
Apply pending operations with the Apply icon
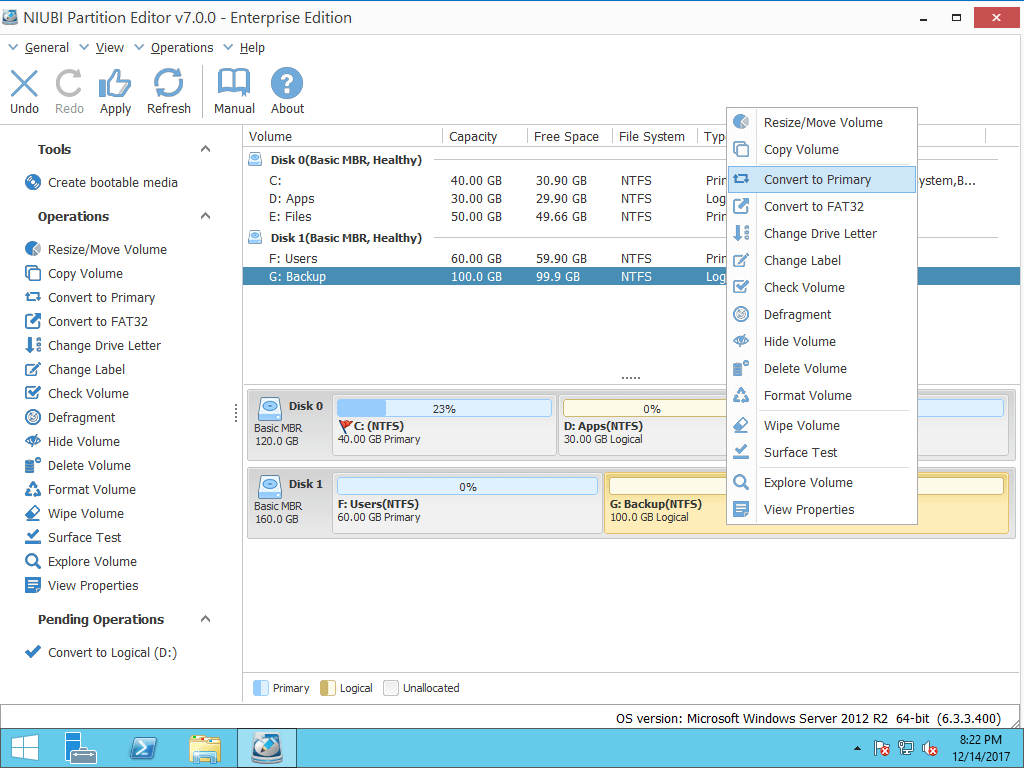(x=115, y=91)
